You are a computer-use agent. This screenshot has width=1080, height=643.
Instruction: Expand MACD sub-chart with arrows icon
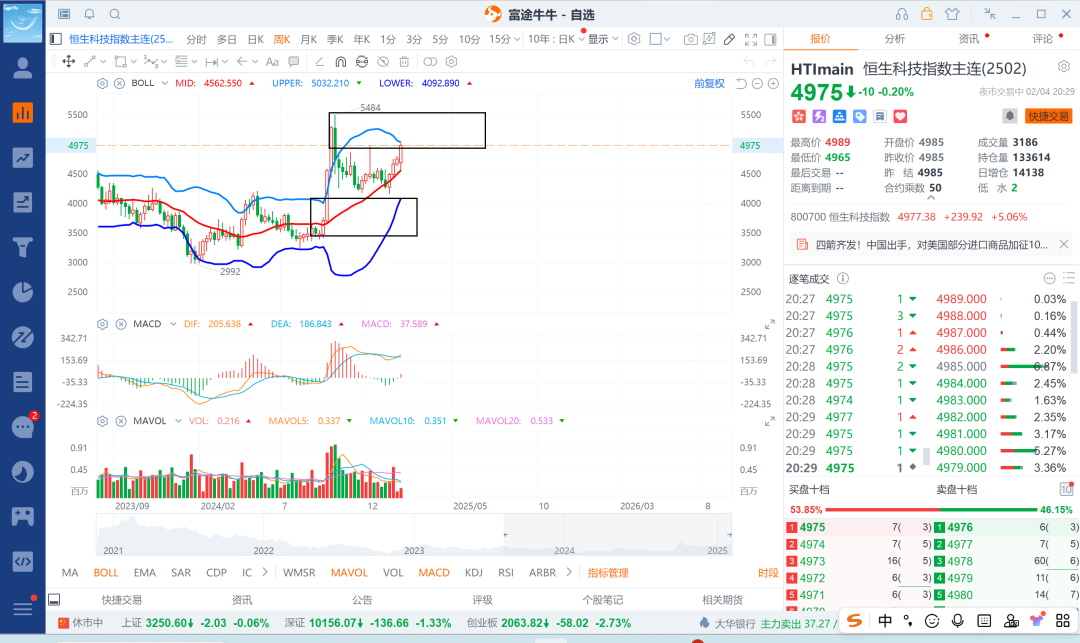769,324
